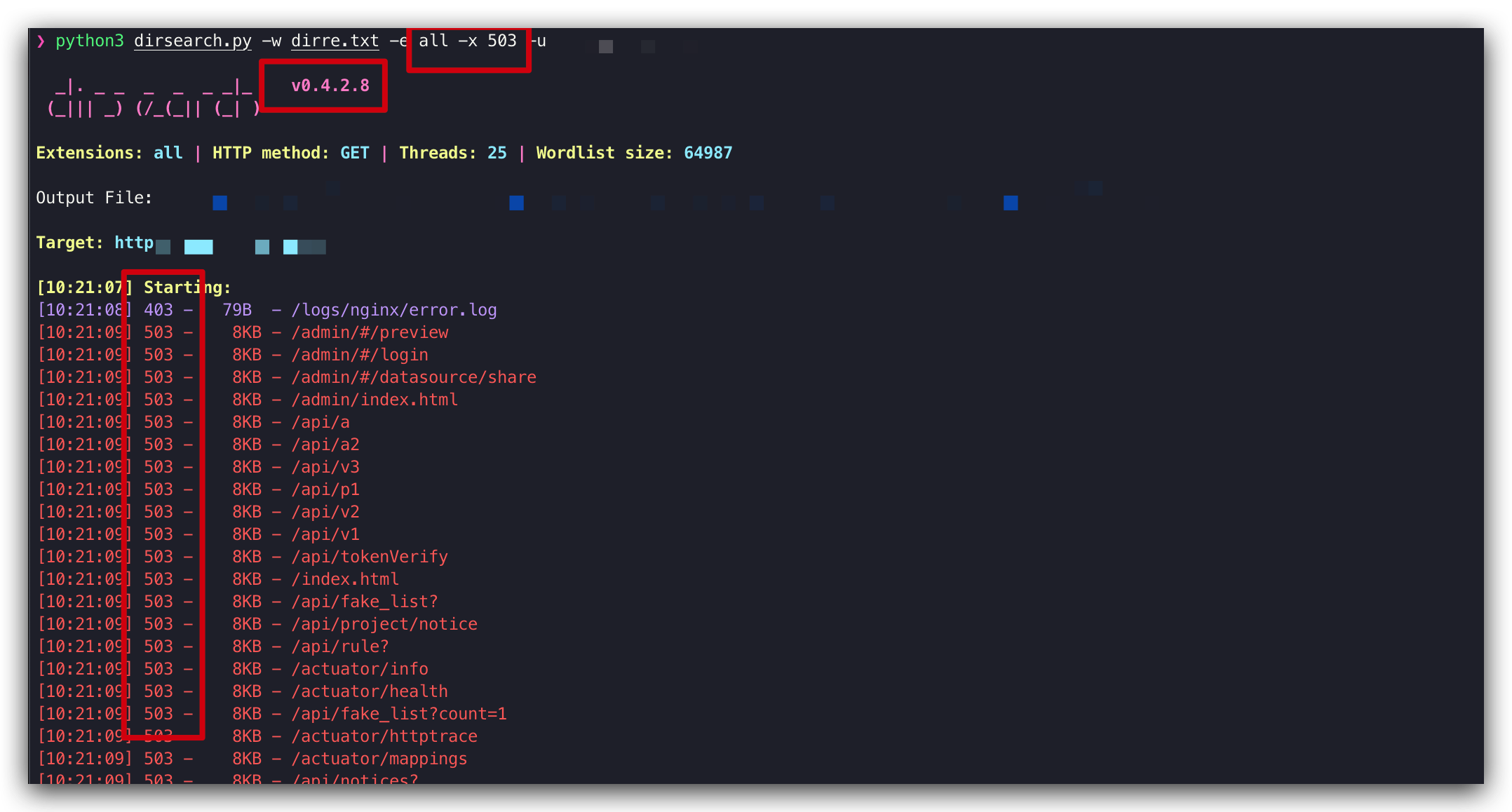
Task: Select the Wordlist size value 64987
Action: pyautogui.click(x=708, y=152)
